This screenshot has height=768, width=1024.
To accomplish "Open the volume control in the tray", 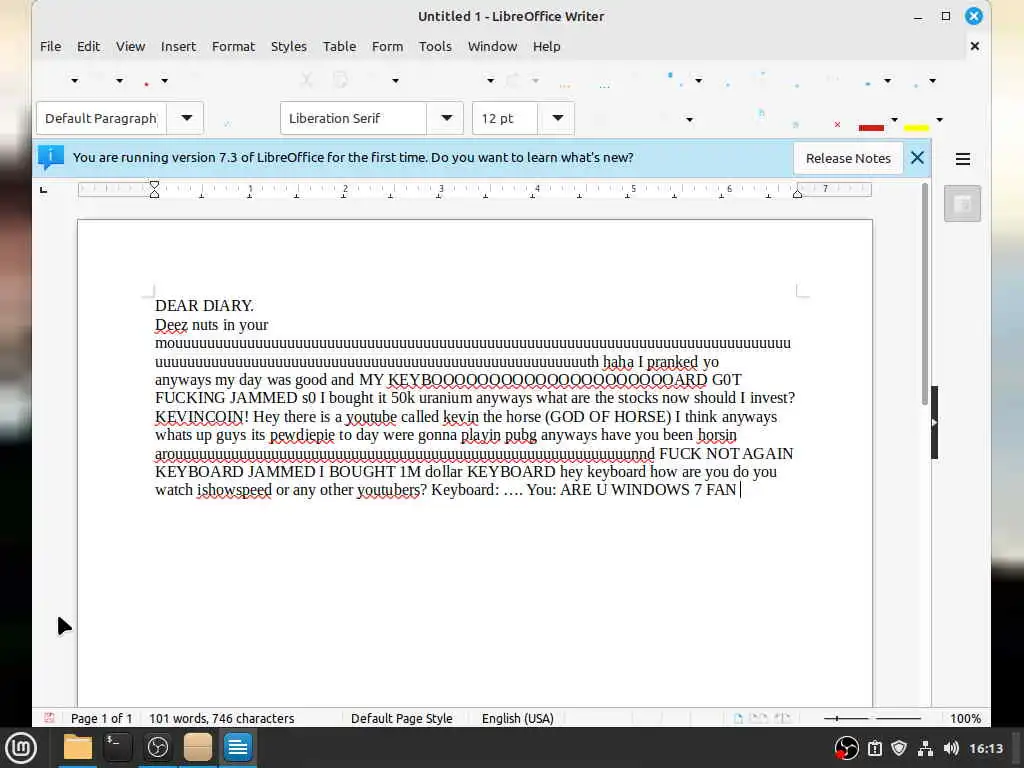I will click(951, 748).
